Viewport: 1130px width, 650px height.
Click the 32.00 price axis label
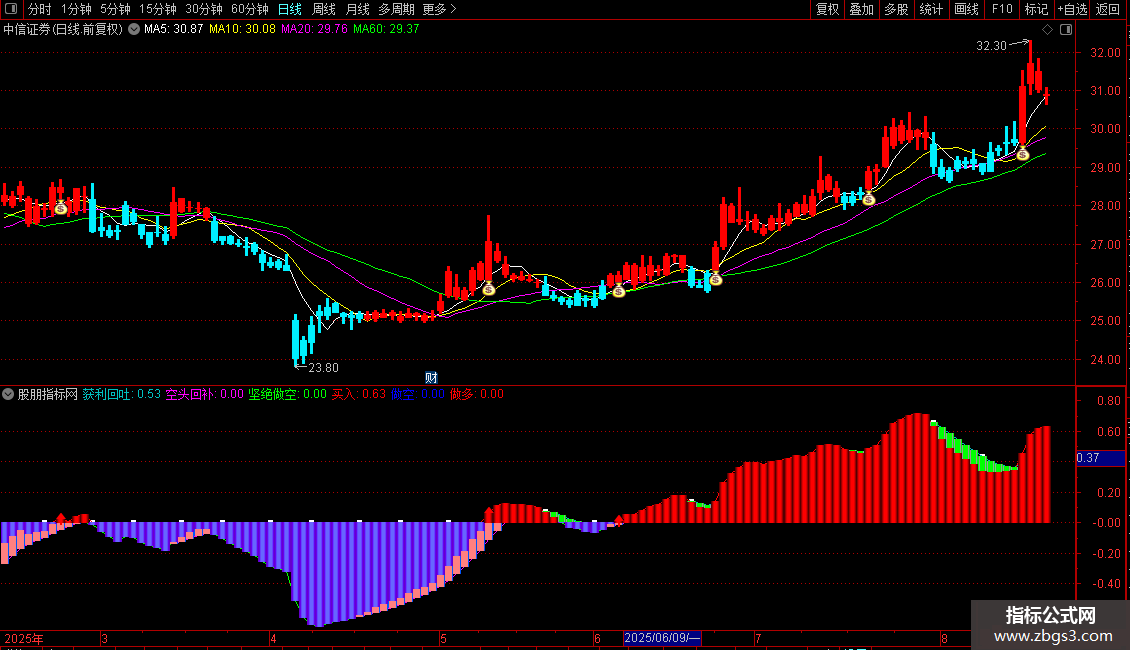click(x=1105, y=53)
